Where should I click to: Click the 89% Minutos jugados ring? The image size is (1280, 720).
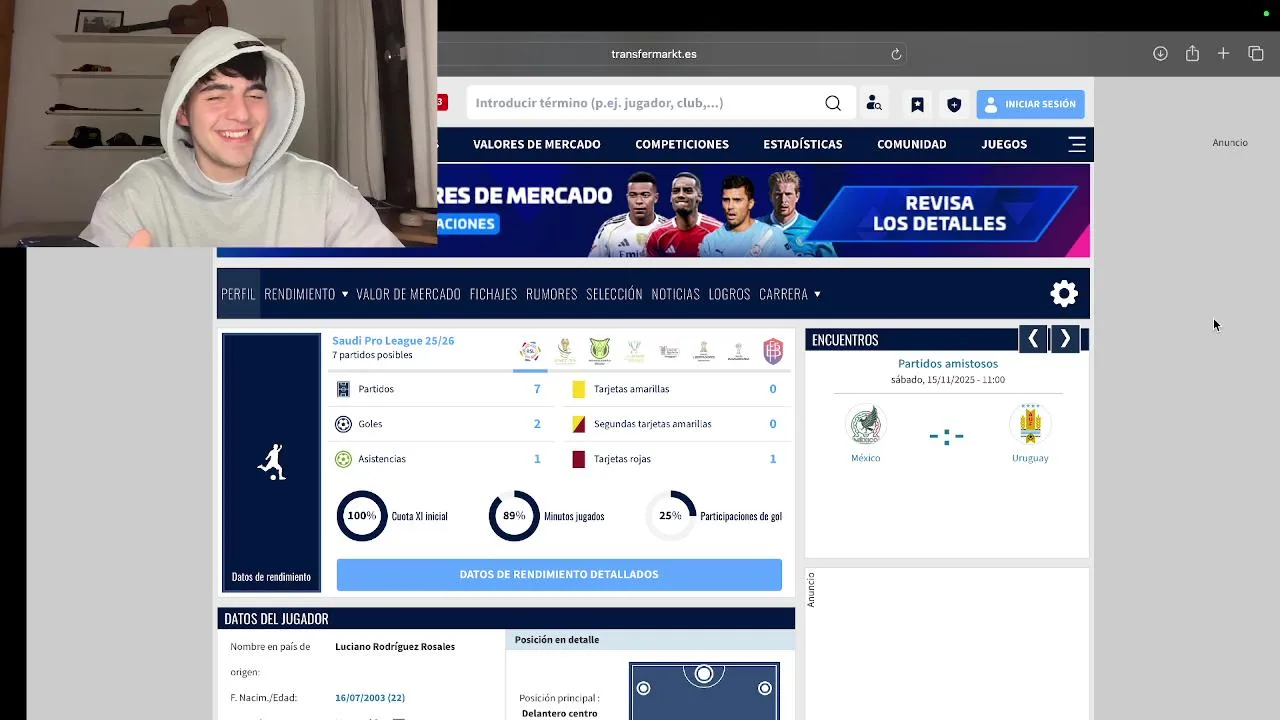(x=514, y=516)
